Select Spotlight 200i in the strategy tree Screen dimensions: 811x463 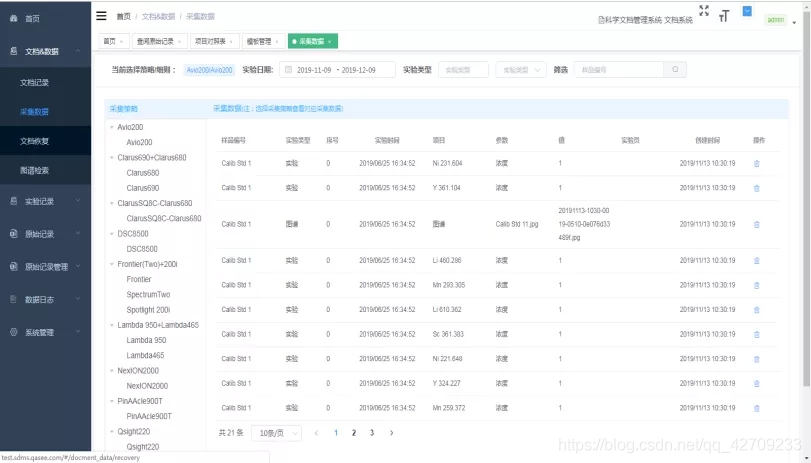(x=148, y=310)
